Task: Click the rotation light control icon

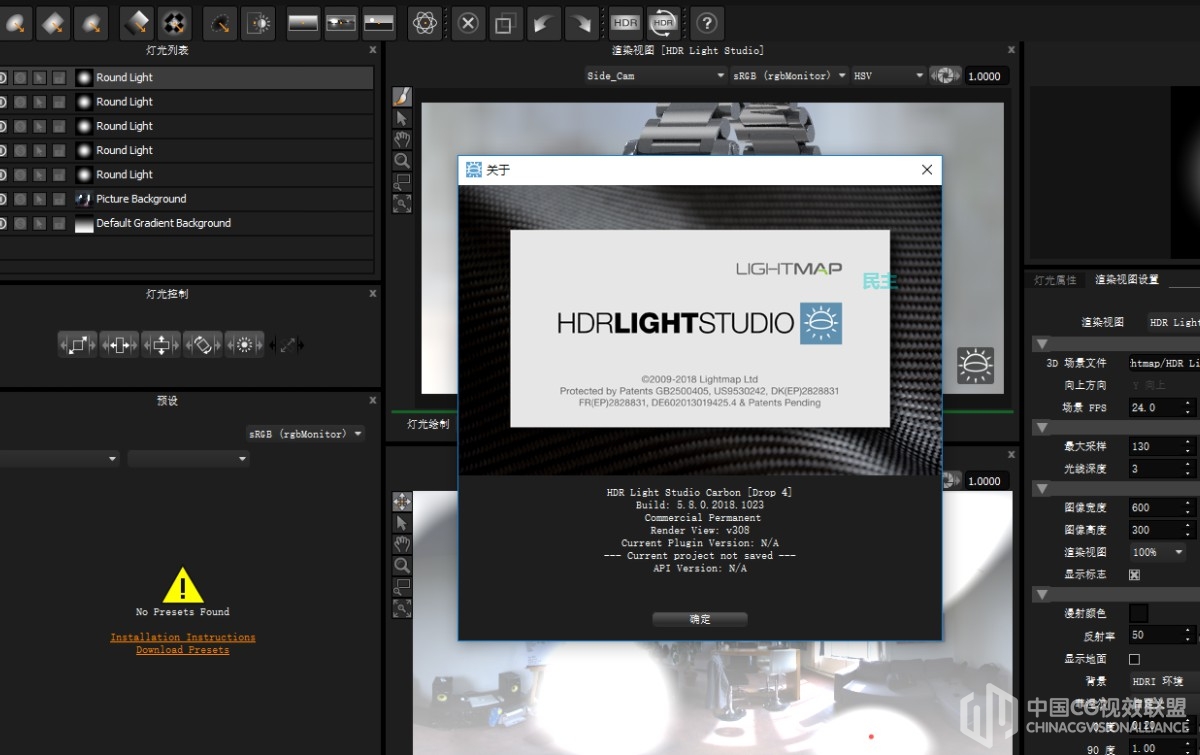Action: pyautogui.click(x=202, y=344)
